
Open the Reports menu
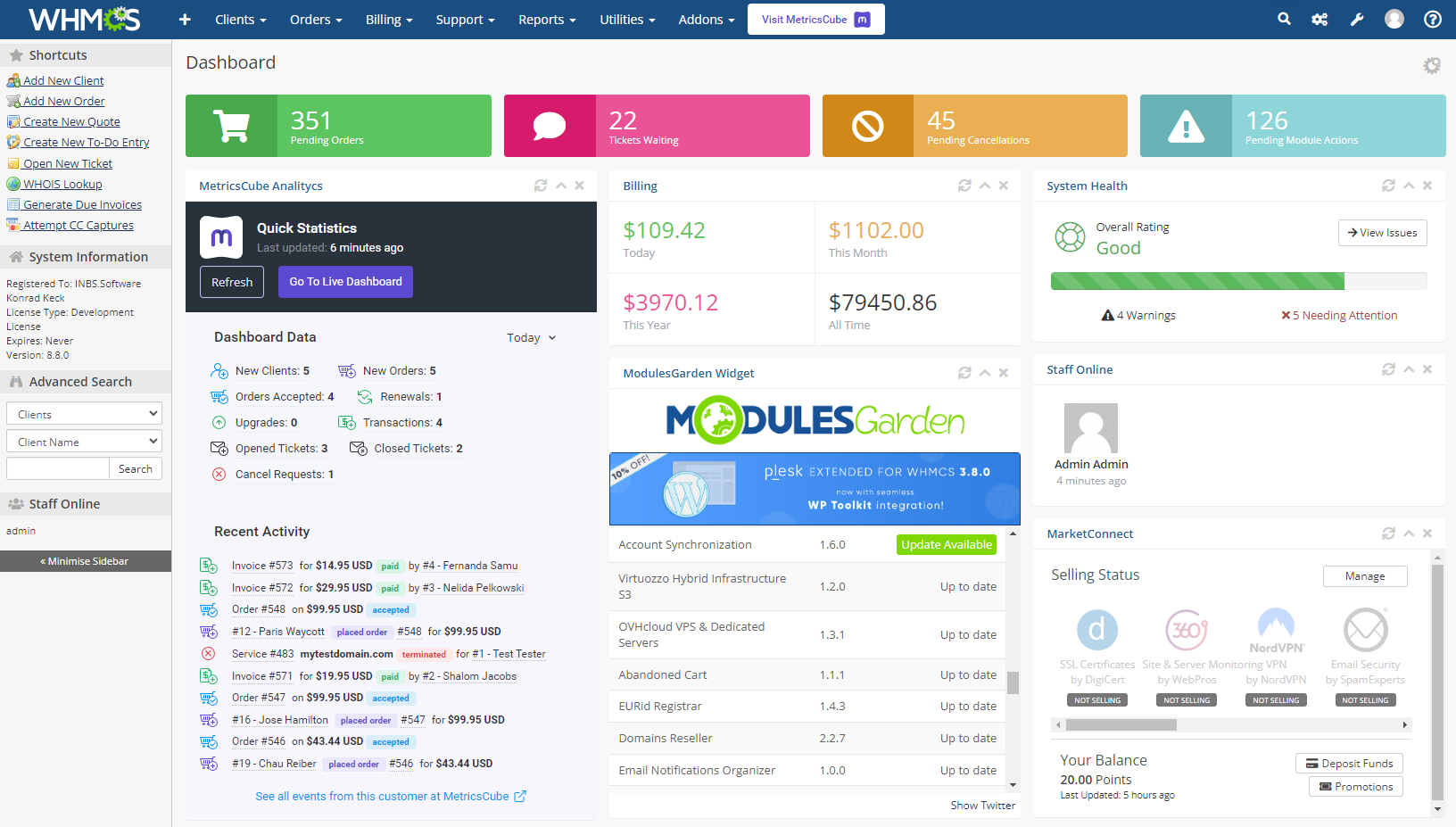point(547,20)
